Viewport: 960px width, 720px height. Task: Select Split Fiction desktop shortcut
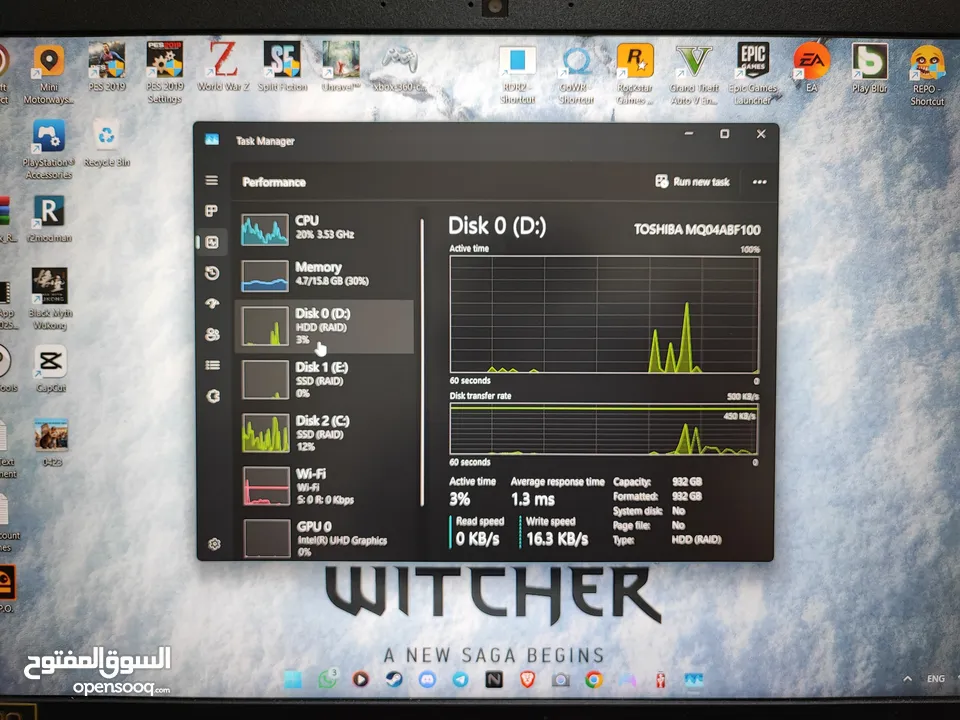[x=282, y=66]
